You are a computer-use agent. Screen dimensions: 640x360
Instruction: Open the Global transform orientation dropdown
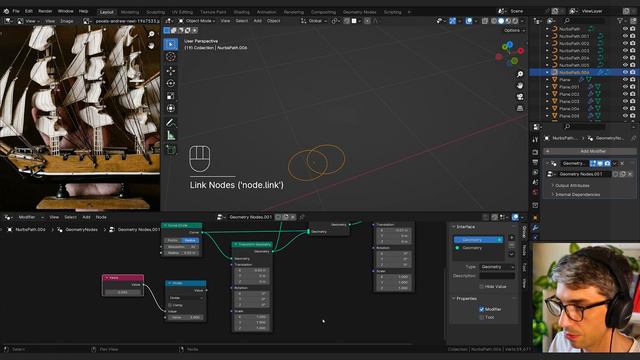314,21
